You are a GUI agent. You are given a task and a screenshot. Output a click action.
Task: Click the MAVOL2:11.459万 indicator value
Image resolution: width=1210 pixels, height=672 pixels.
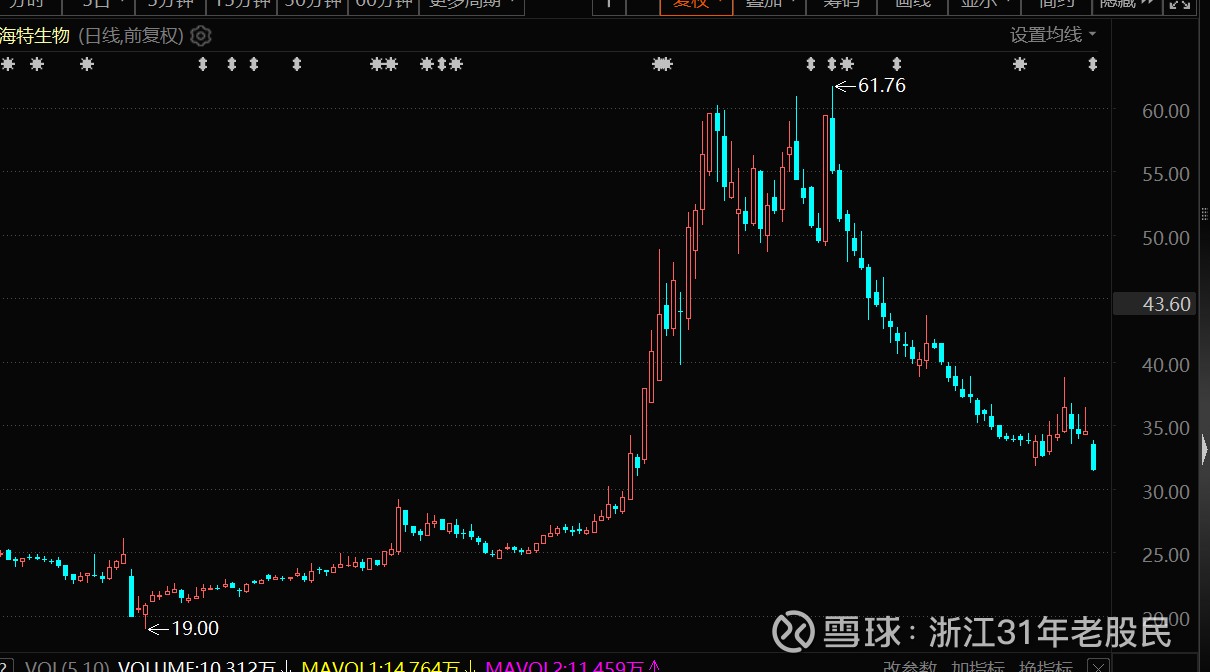(565, 666)
